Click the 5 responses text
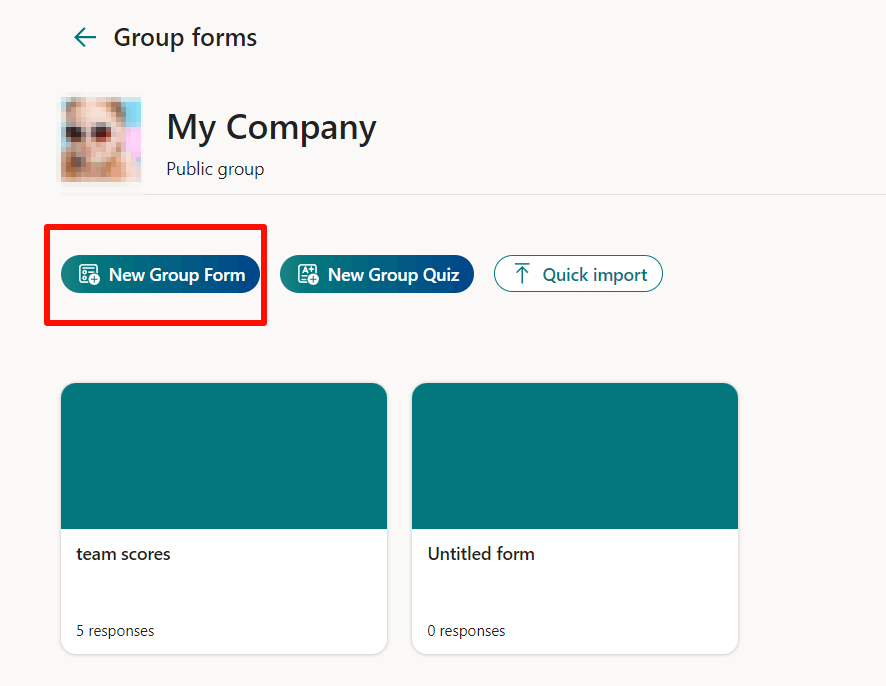Image resolution: width=886 pixels, height=686 pixels. pos(115,631)
